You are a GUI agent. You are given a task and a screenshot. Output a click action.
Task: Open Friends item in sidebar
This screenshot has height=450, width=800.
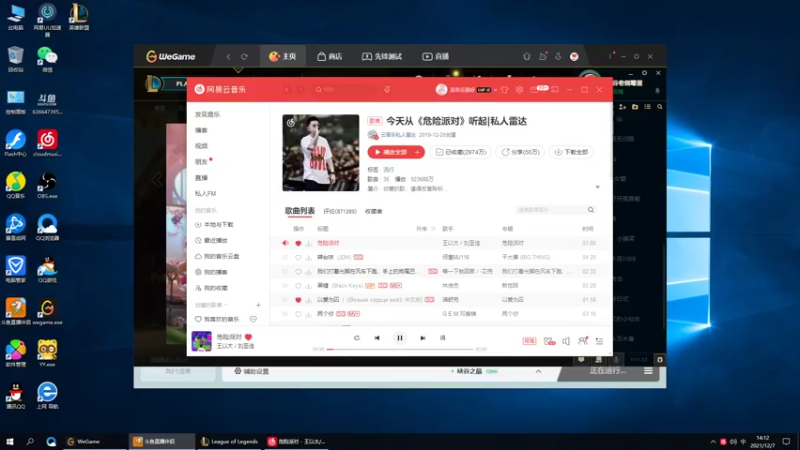click(x=201, y=162)
